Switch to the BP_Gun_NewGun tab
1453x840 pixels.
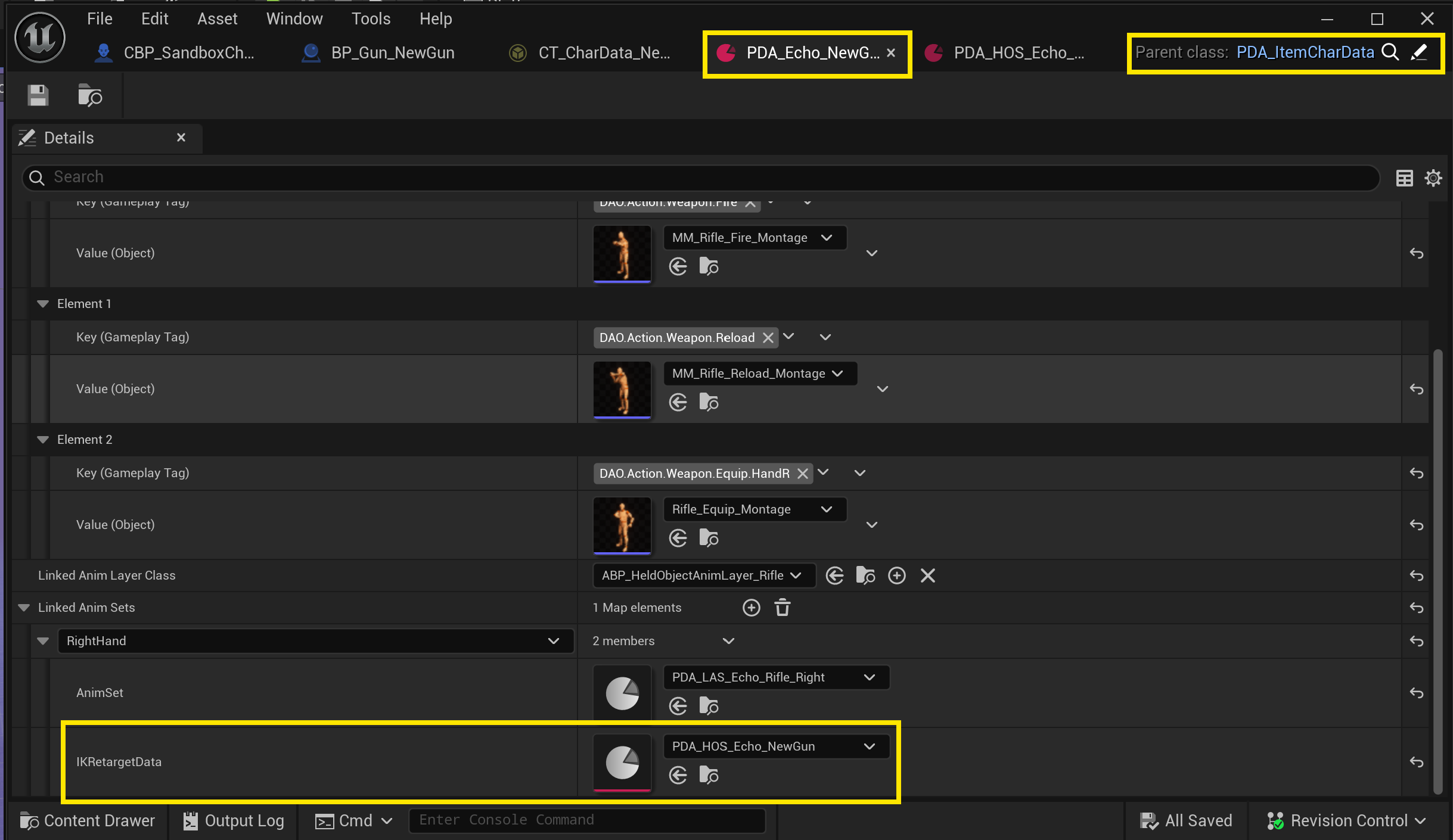pyautogui.click(x=392, y=52)
